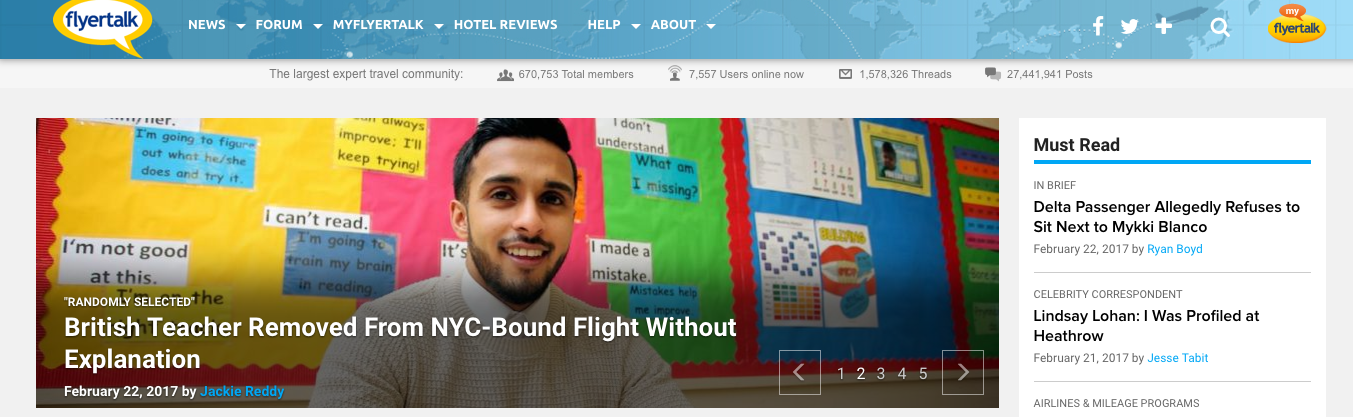This screenshot has width=1353, height=417.
Task: Open the Delta Passenger Mykki Blanco article
Action: tap(1167, 216)
